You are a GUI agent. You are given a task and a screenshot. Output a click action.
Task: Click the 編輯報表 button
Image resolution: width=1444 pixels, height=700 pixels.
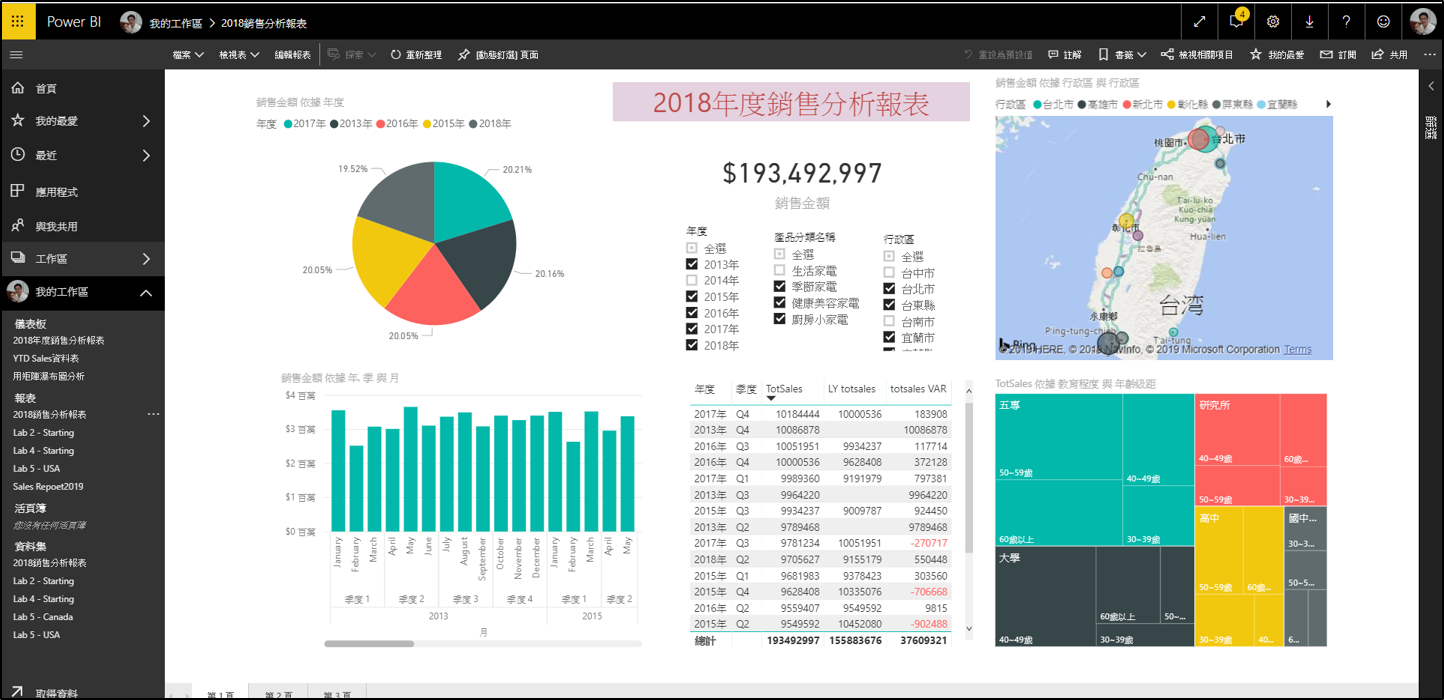[x=292, y=55]
